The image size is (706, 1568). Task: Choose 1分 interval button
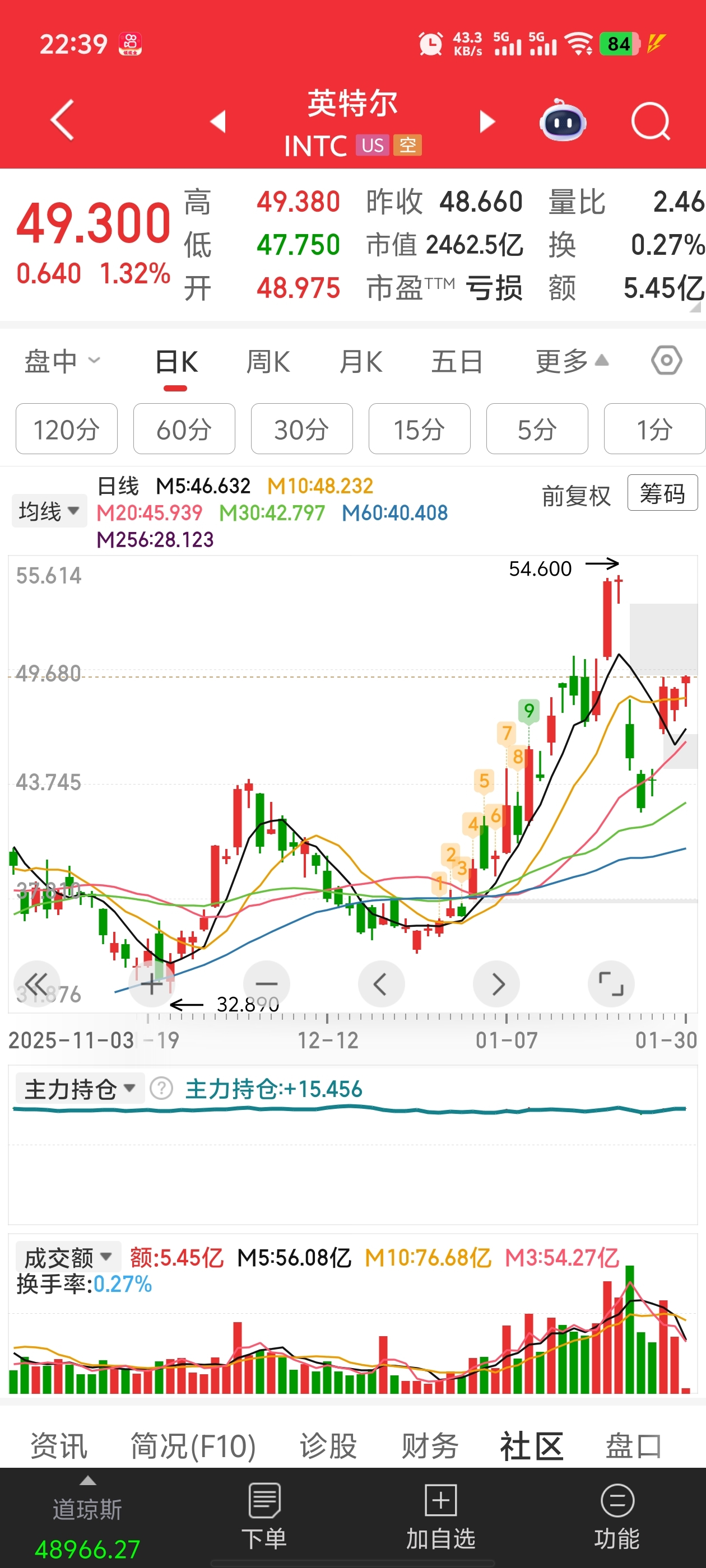(x=654, y=428)
